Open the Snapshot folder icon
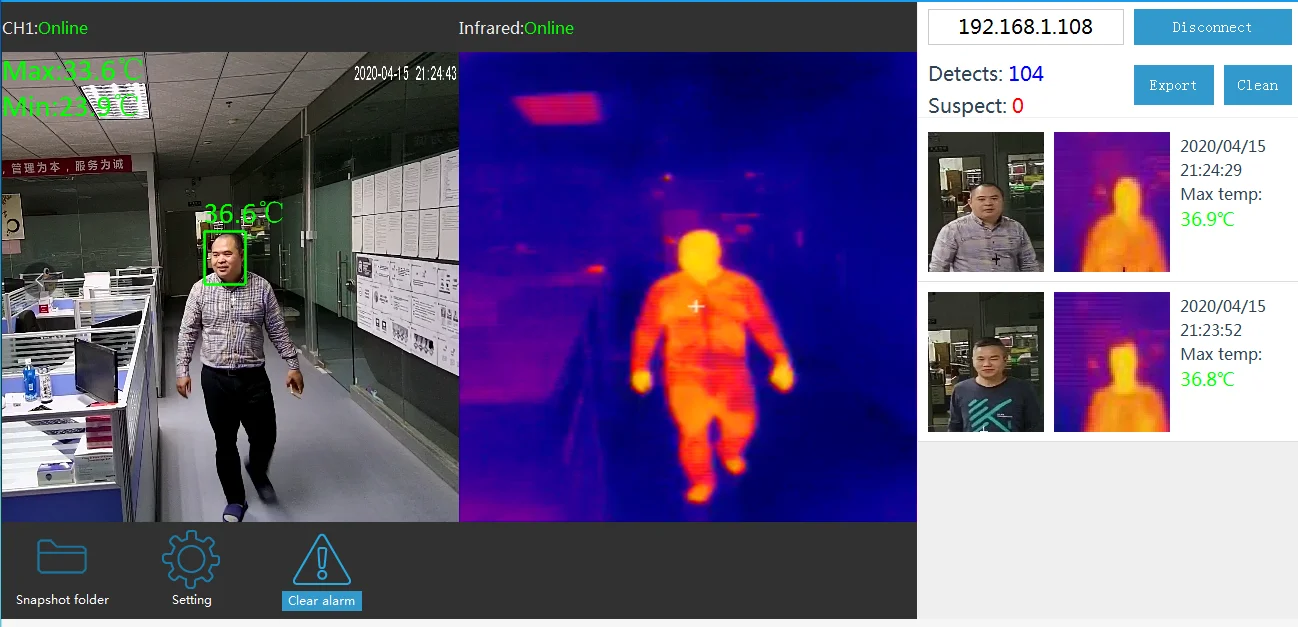The image size is (1298, 627). click(62, 556)
